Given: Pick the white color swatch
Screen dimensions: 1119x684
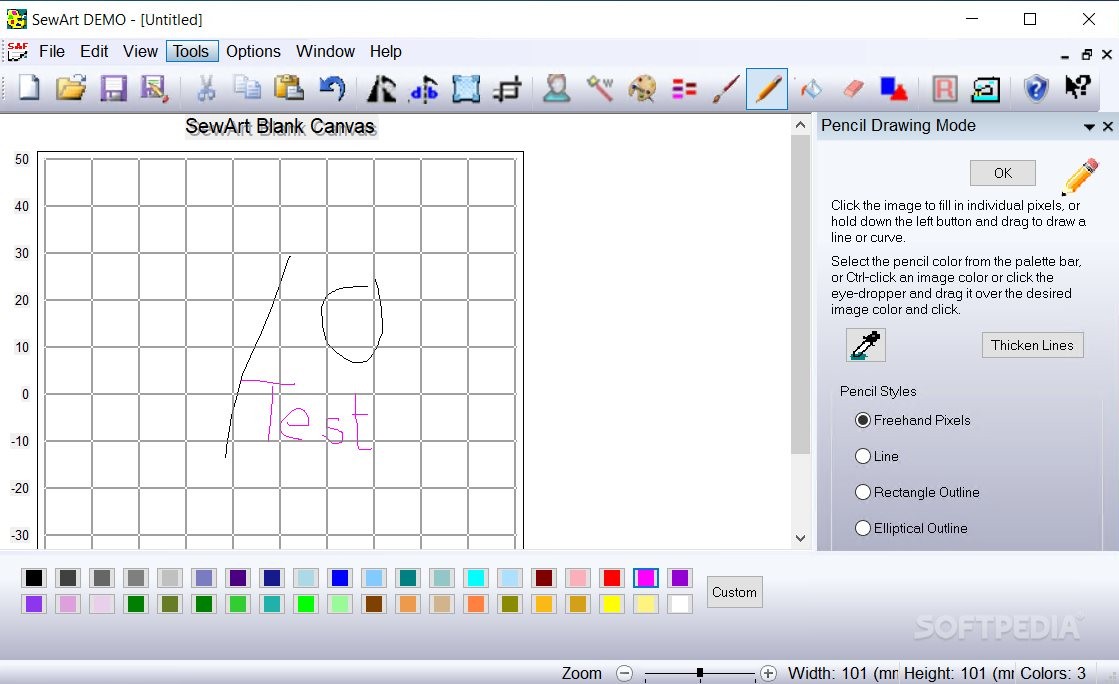Looking at the screenshot, I should point(680,604).
